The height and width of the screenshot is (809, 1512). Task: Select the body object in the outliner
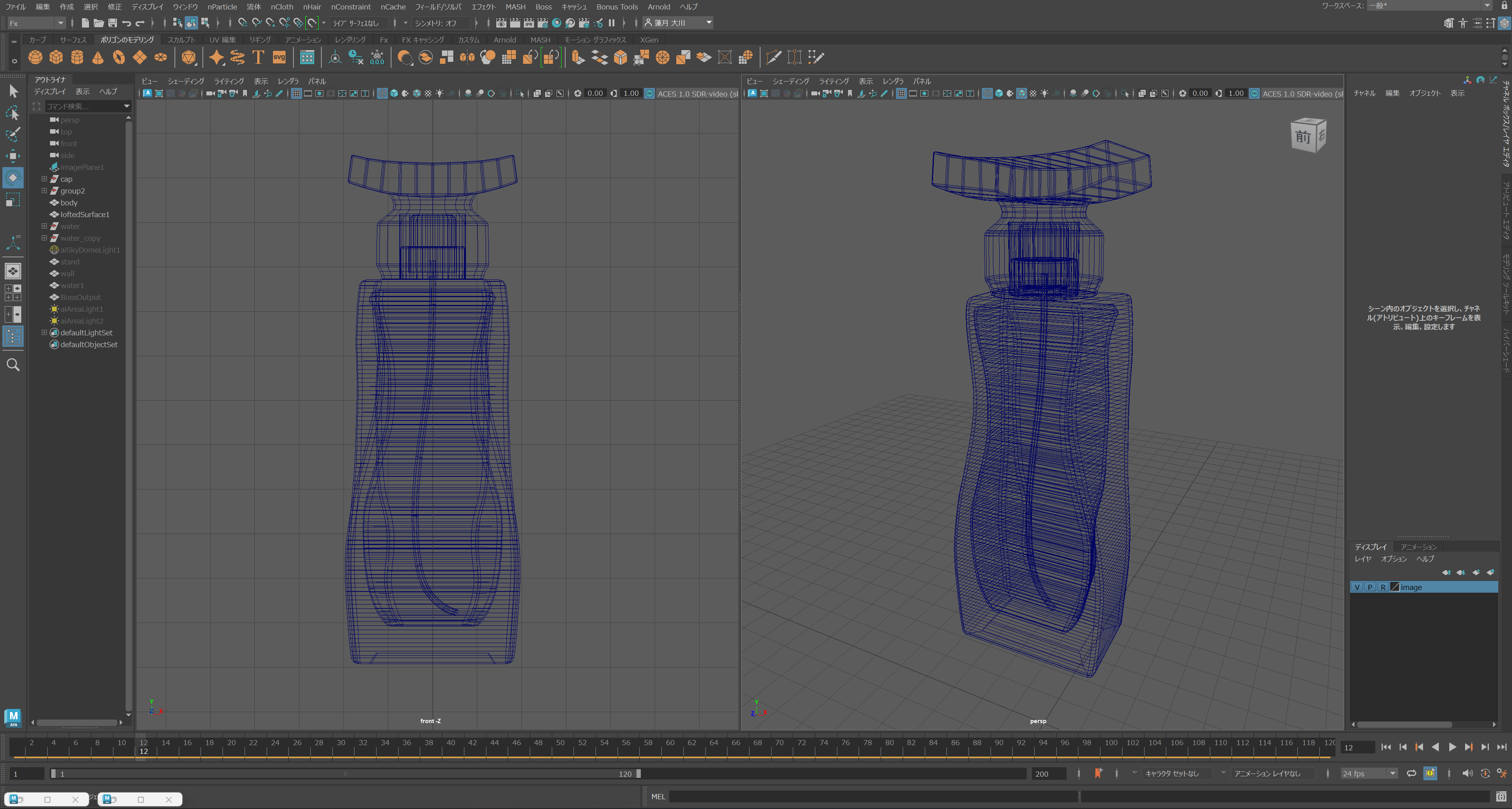click(x=69, y=203)
